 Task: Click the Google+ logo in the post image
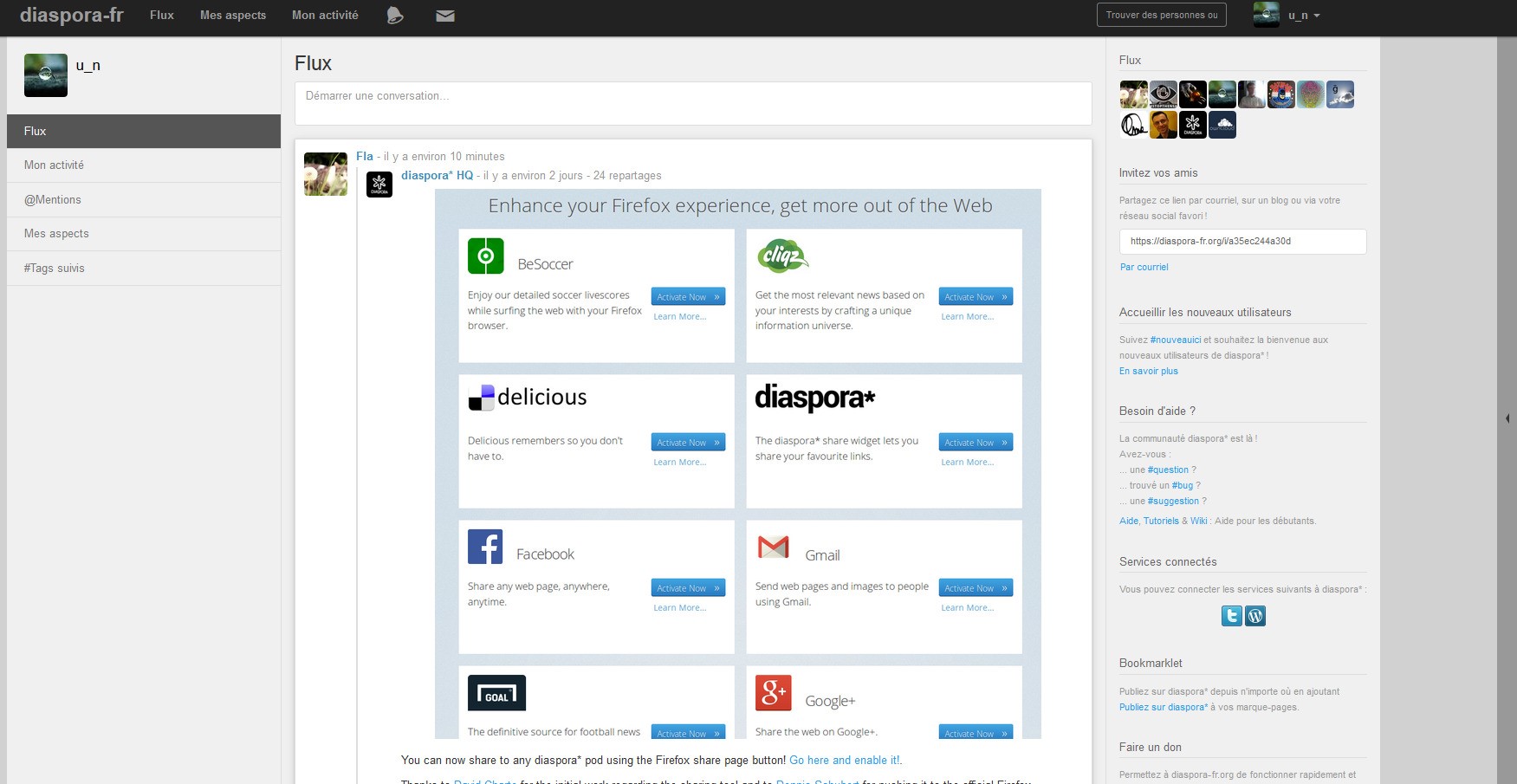coord(773,693)
